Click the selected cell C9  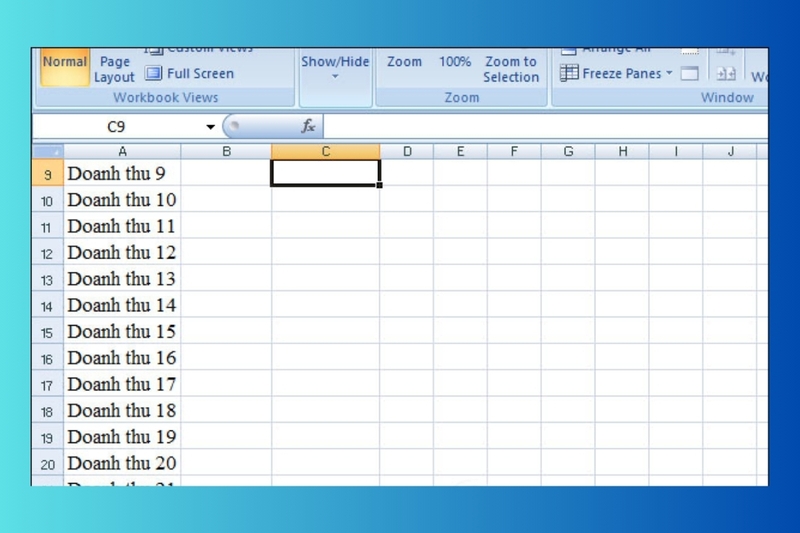[x=326, y=173]
